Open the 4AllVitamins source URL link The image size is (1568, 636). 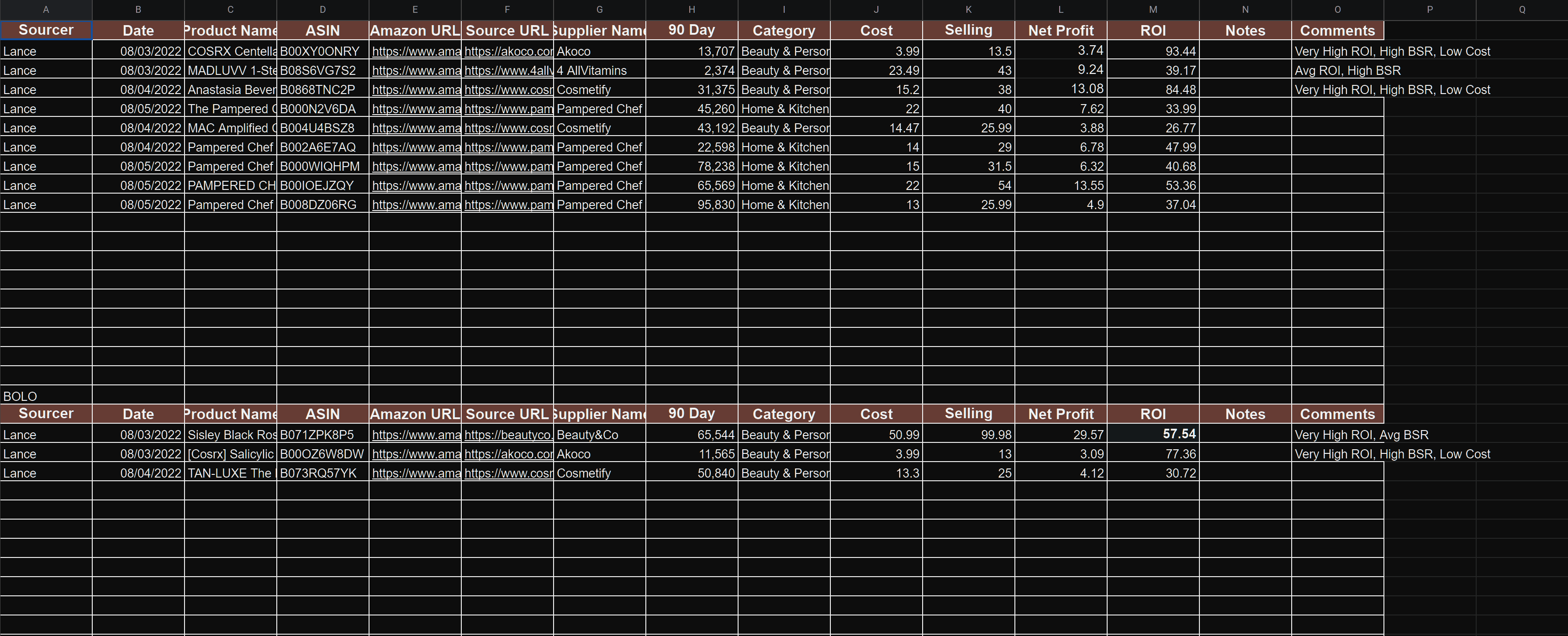[x=507, y=71]
